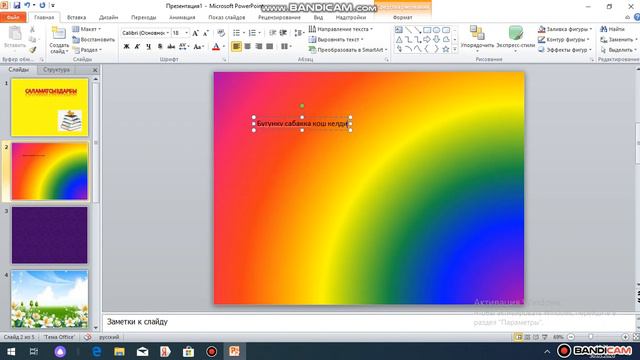Choose the triangle shape in the gallery
The image size is (640, 360).
click(x=399, y=40)
